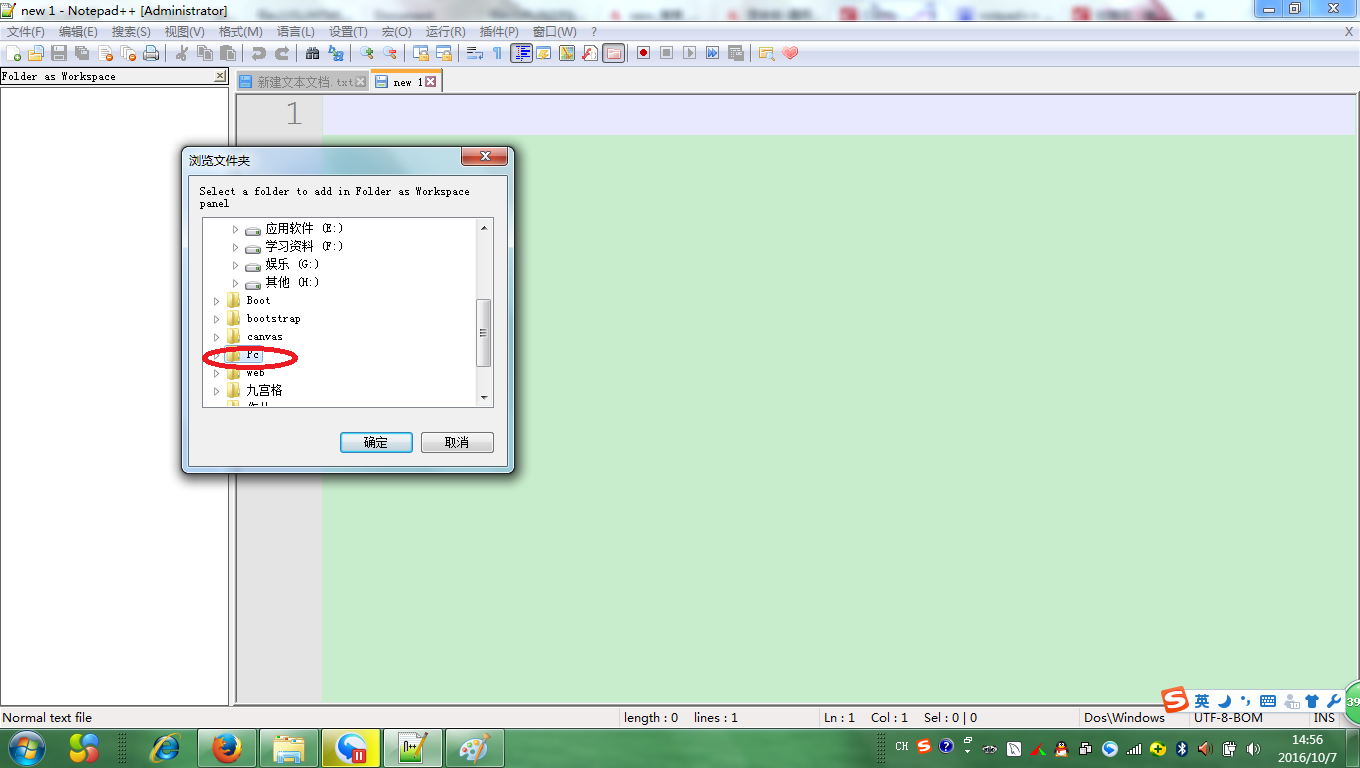
Task: Click the Open file toolbar icon
Action: 36,53
